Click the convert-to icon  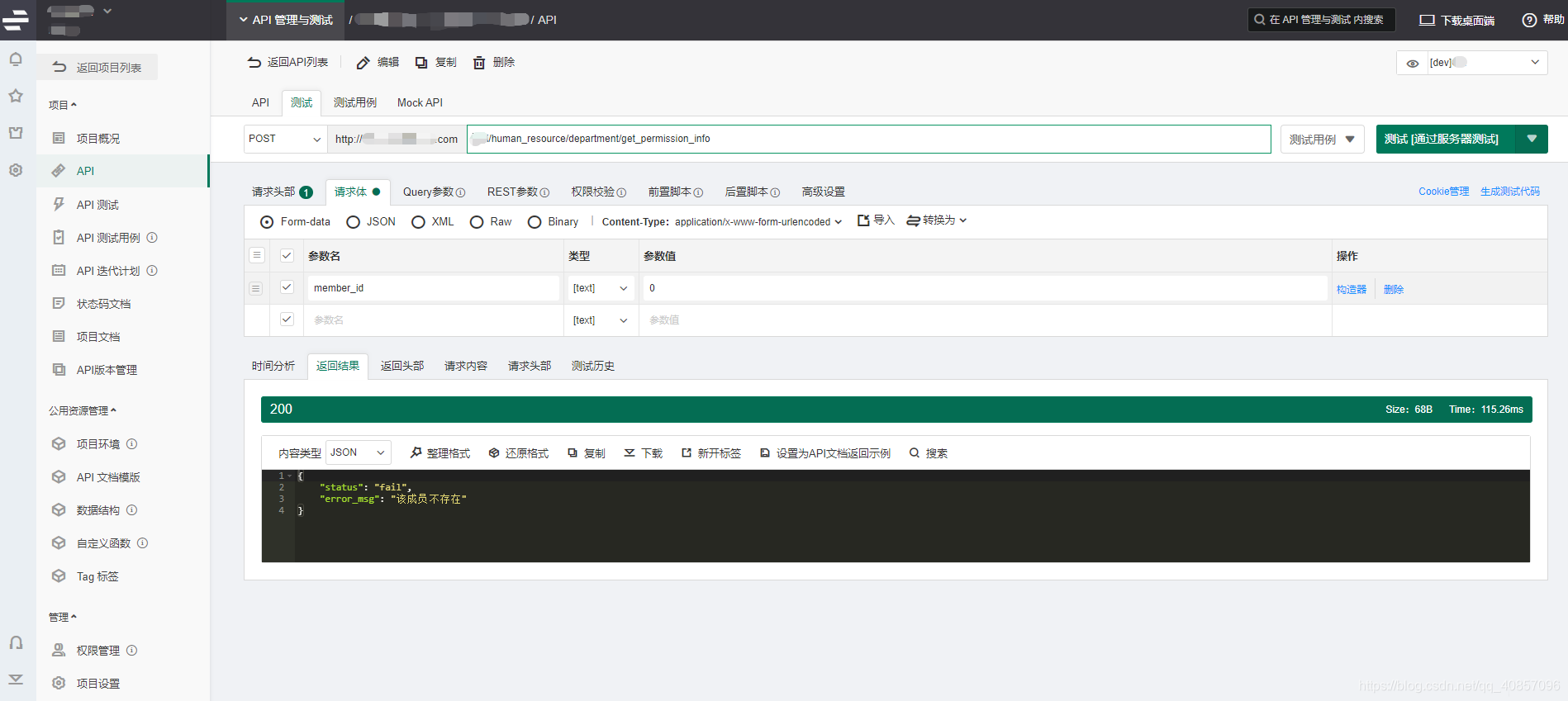[914, 220]
